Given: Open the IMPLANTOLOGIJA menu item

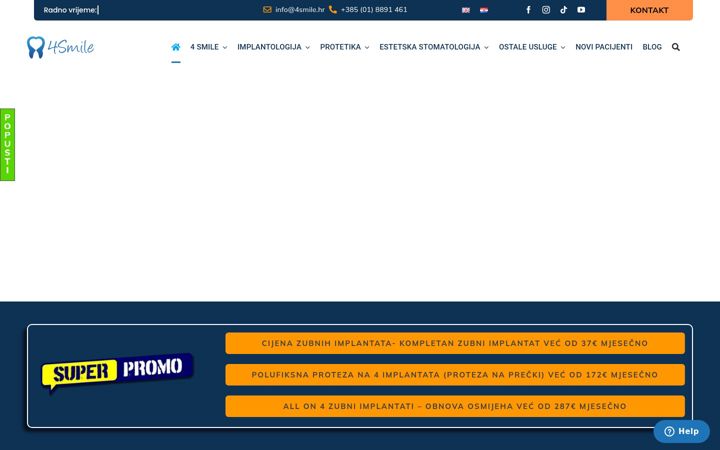Looking at the screenshot, I should tap(269, 47).
